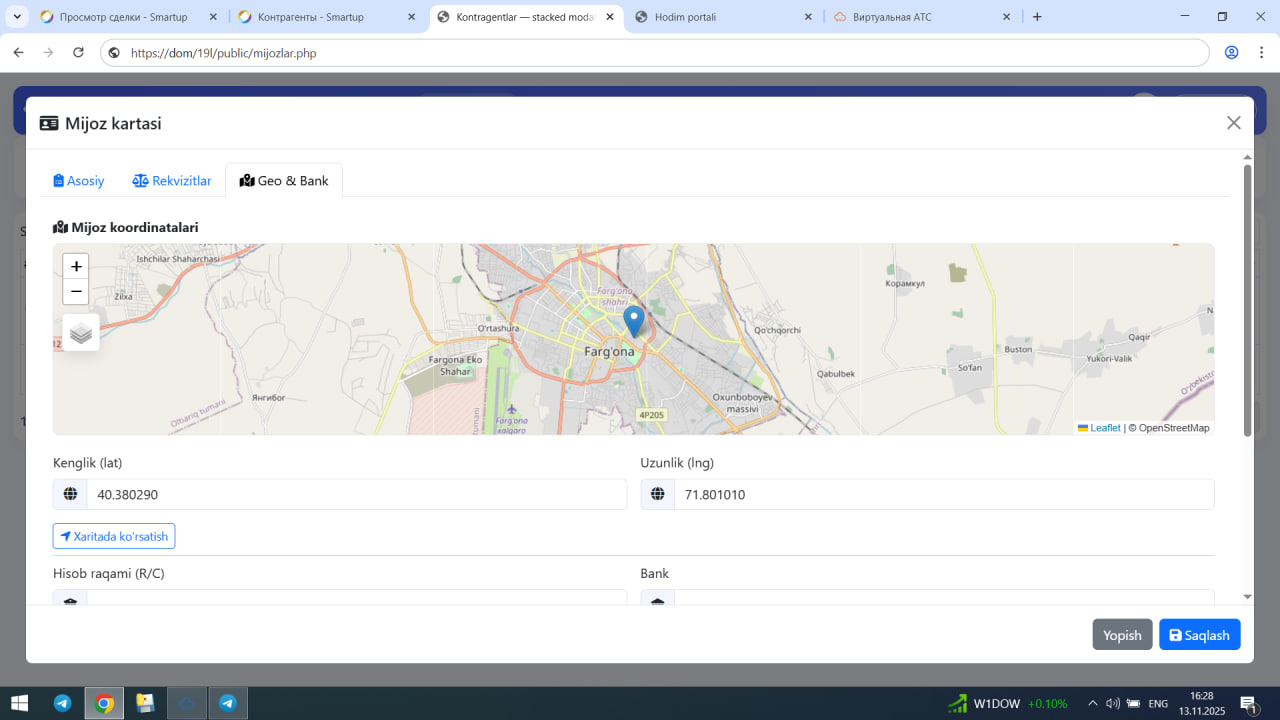Click the blue location marker pin
The image size is (1280, 720).
(633, 321)
